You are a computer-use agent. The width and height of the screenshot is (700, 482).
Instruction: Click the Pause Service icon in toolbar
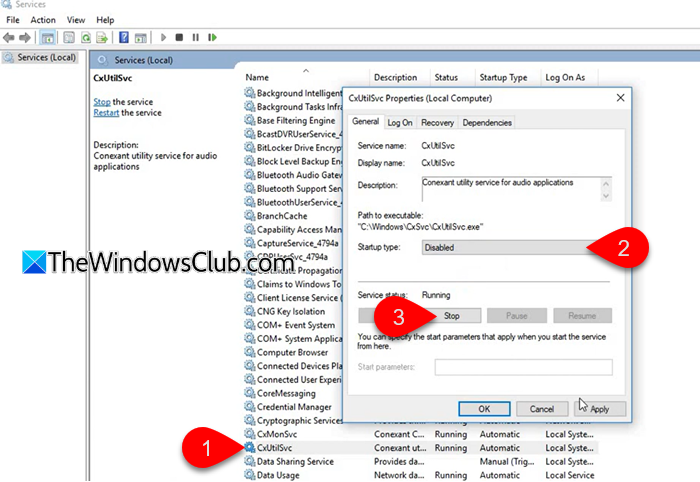196,37
